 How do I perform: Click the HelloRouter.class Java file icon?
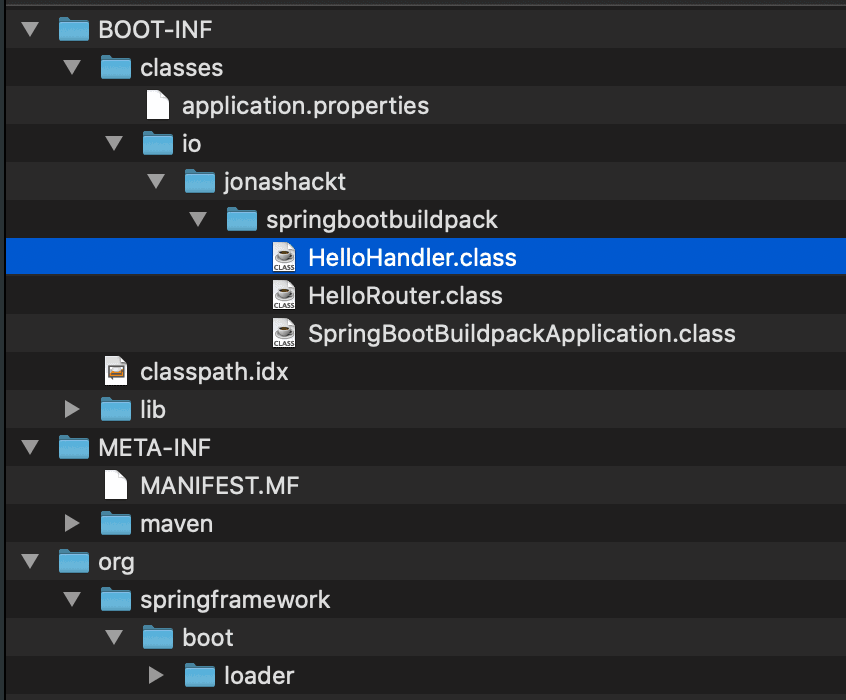(284, 296)
